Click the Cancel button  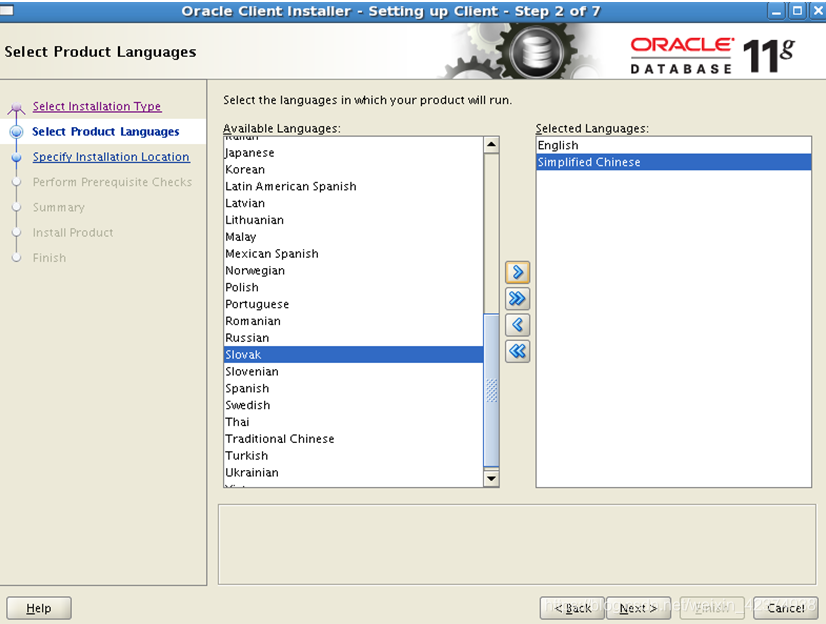click(x=785, y=608)
